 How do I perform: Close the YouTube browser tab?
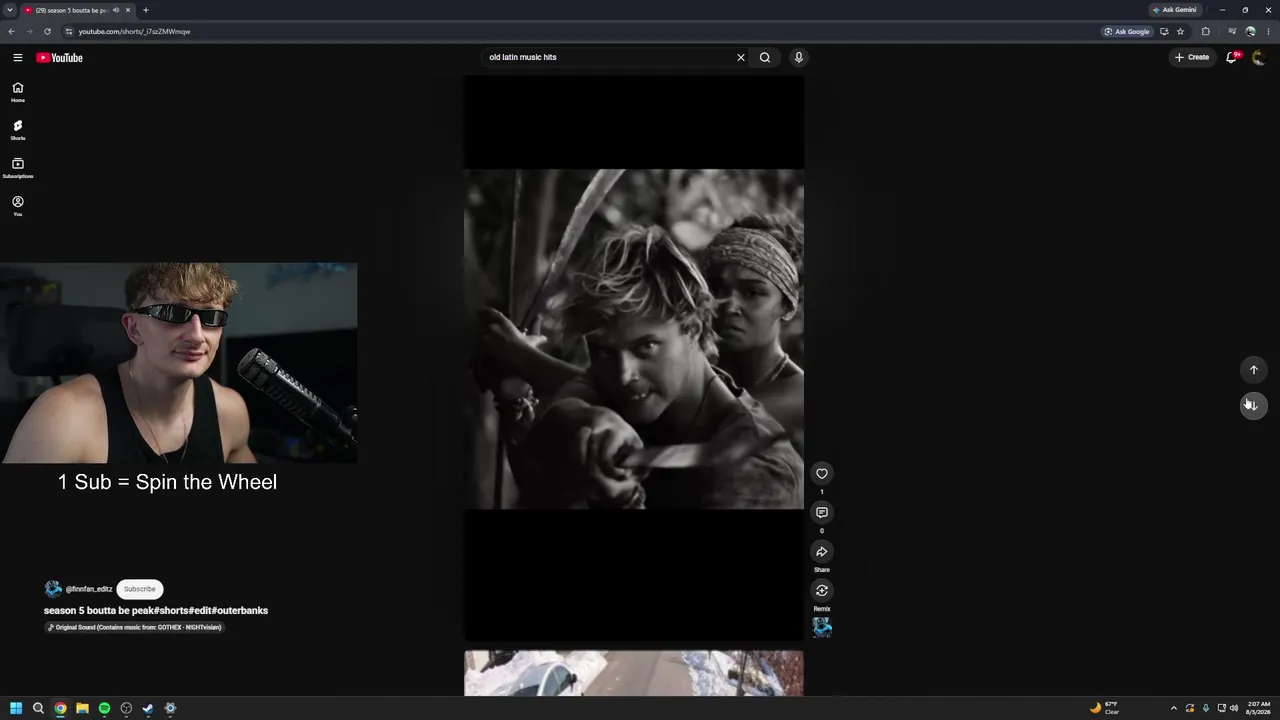click(128, 10)
